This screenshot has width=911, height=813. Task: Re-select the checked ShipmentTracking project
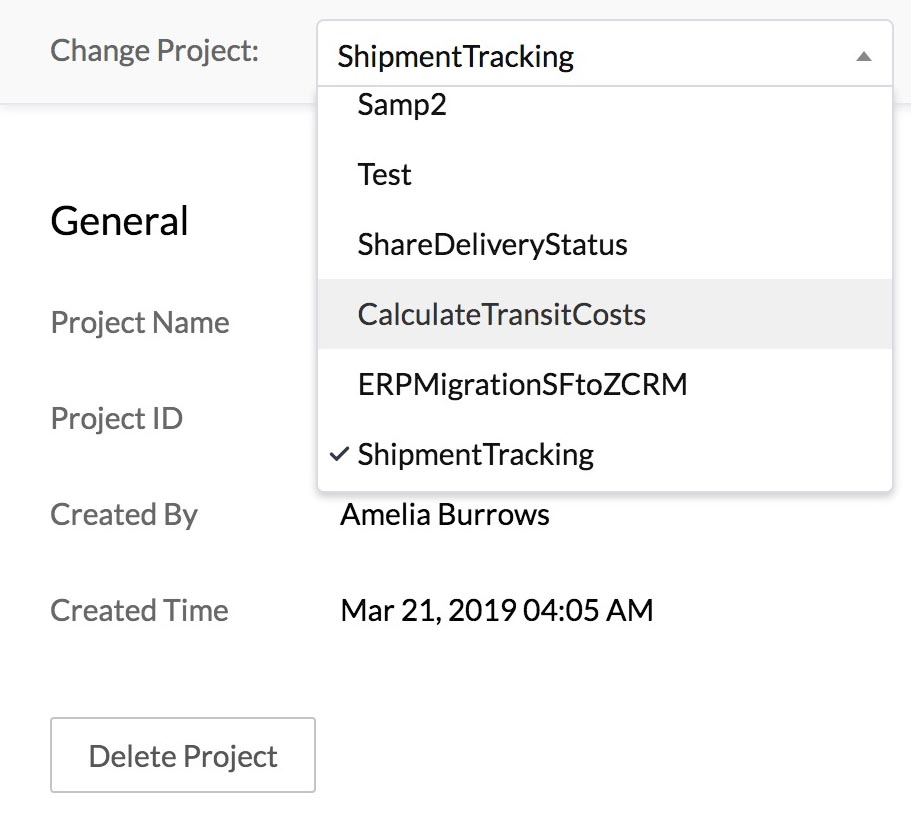point(475,455)
